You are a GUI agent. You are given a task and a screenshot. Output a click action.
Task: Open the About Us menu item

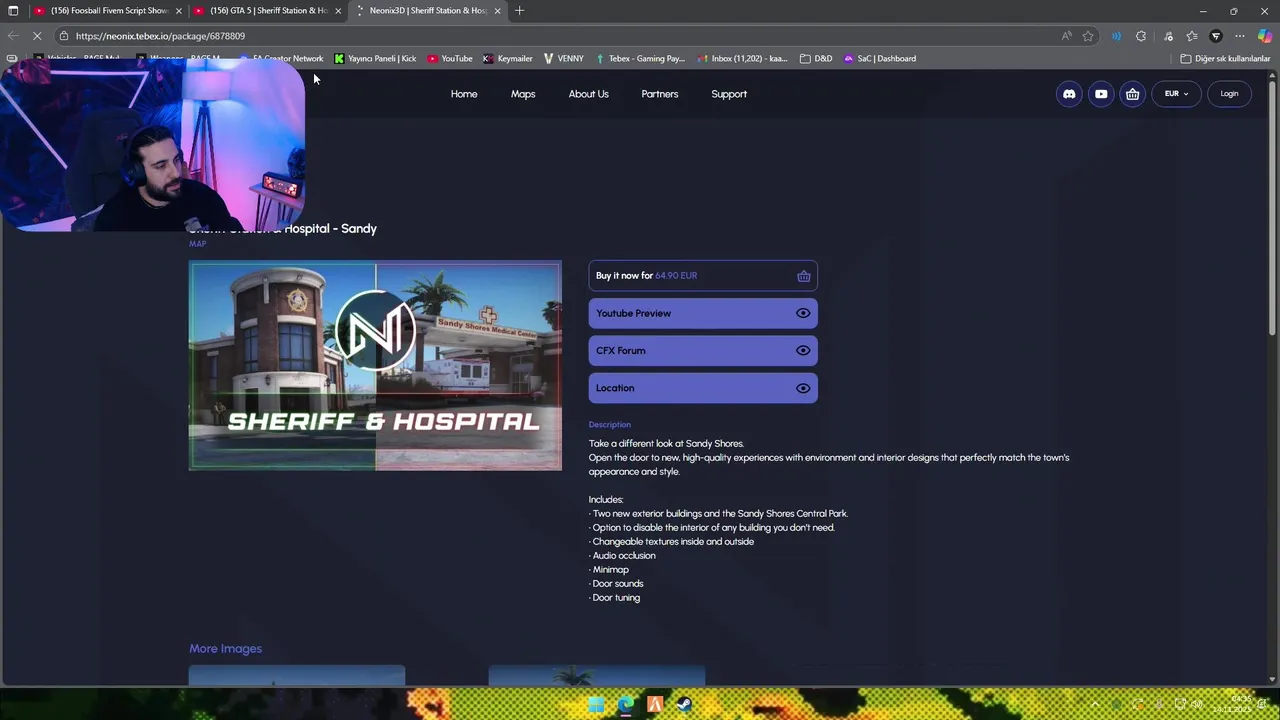pyautogui.click(x=588, y=94)
